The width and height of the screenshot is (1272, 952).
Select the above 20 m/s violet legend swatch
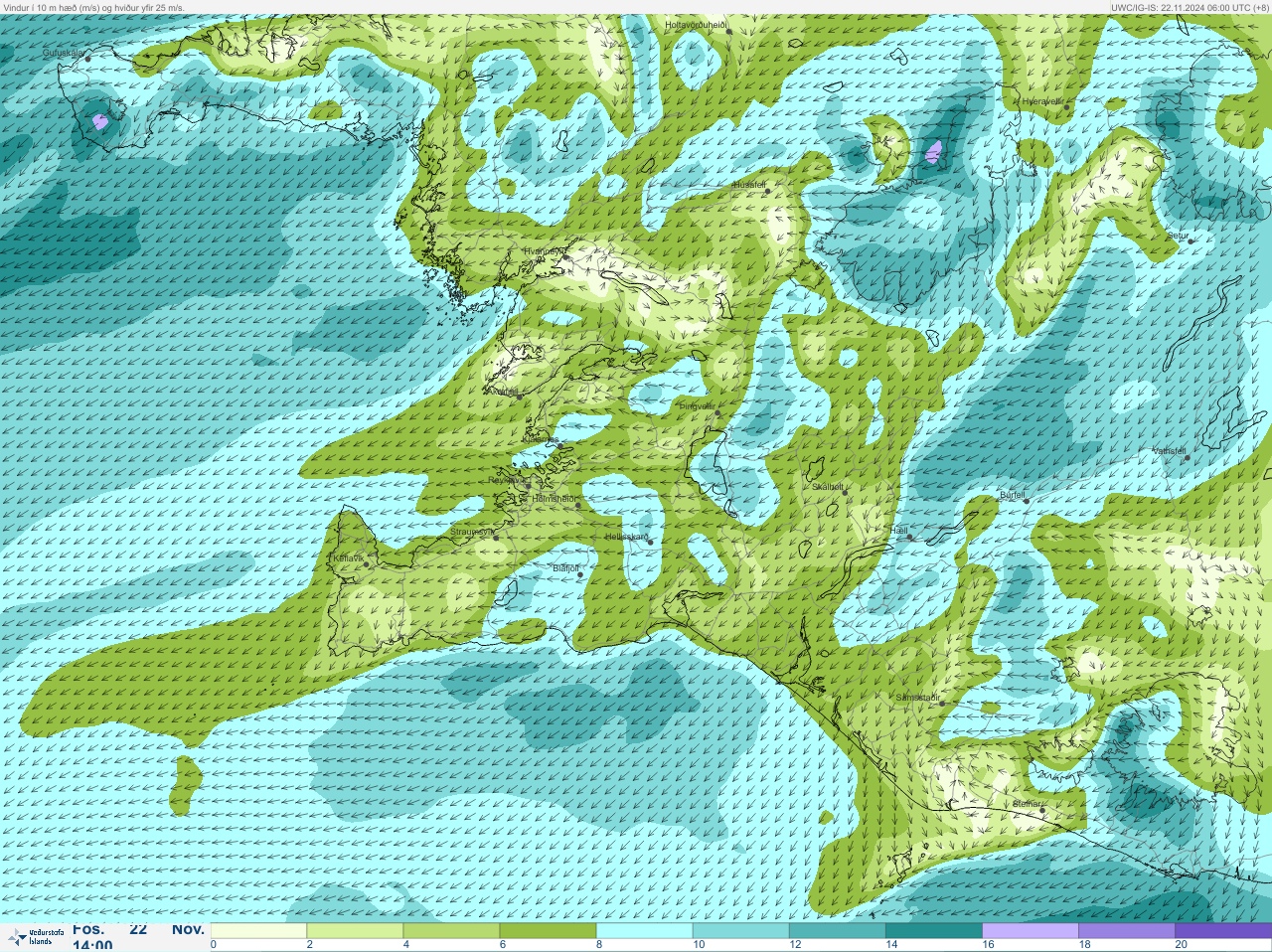1222,931
